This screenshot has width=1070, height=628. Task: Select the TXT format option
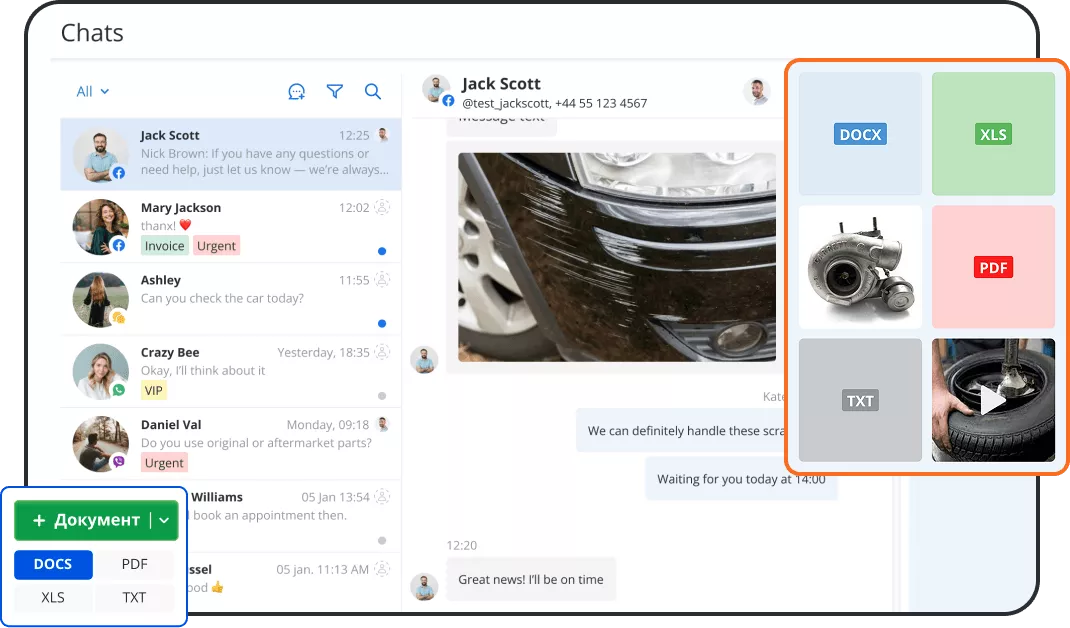click(134, 597)
